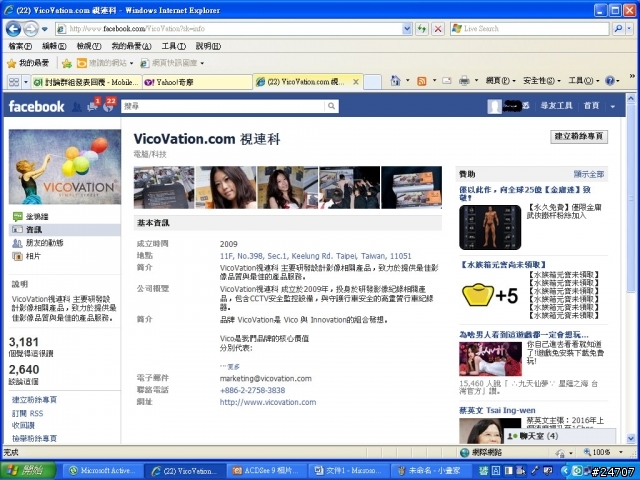The image size is (640, 480).
Task: Open Facebook friend requests icon
Action: 76,107
